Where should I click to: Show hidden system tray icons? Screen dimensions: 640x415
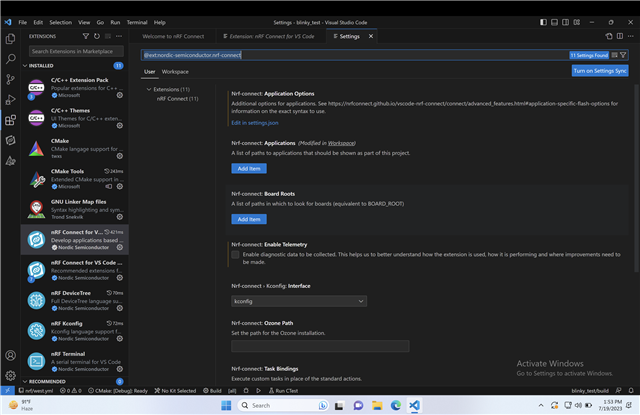click(x=541, y=405)
